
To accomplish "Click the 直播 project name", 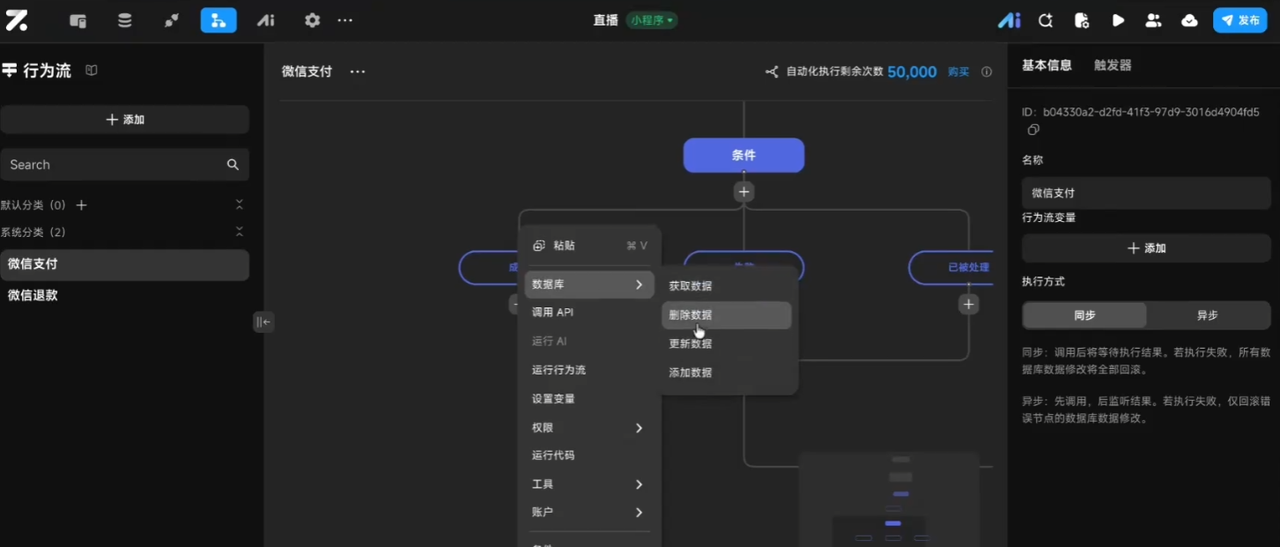I will point(605,20).
